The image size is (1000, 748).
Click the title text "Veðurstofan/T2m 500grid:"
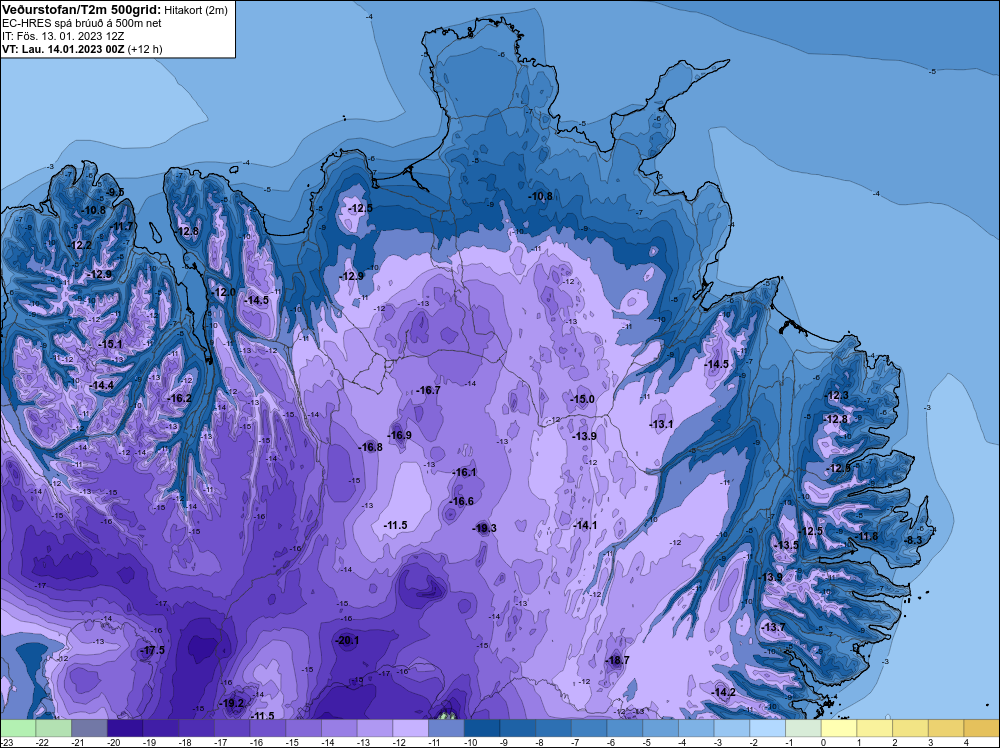tap(82, 9)
